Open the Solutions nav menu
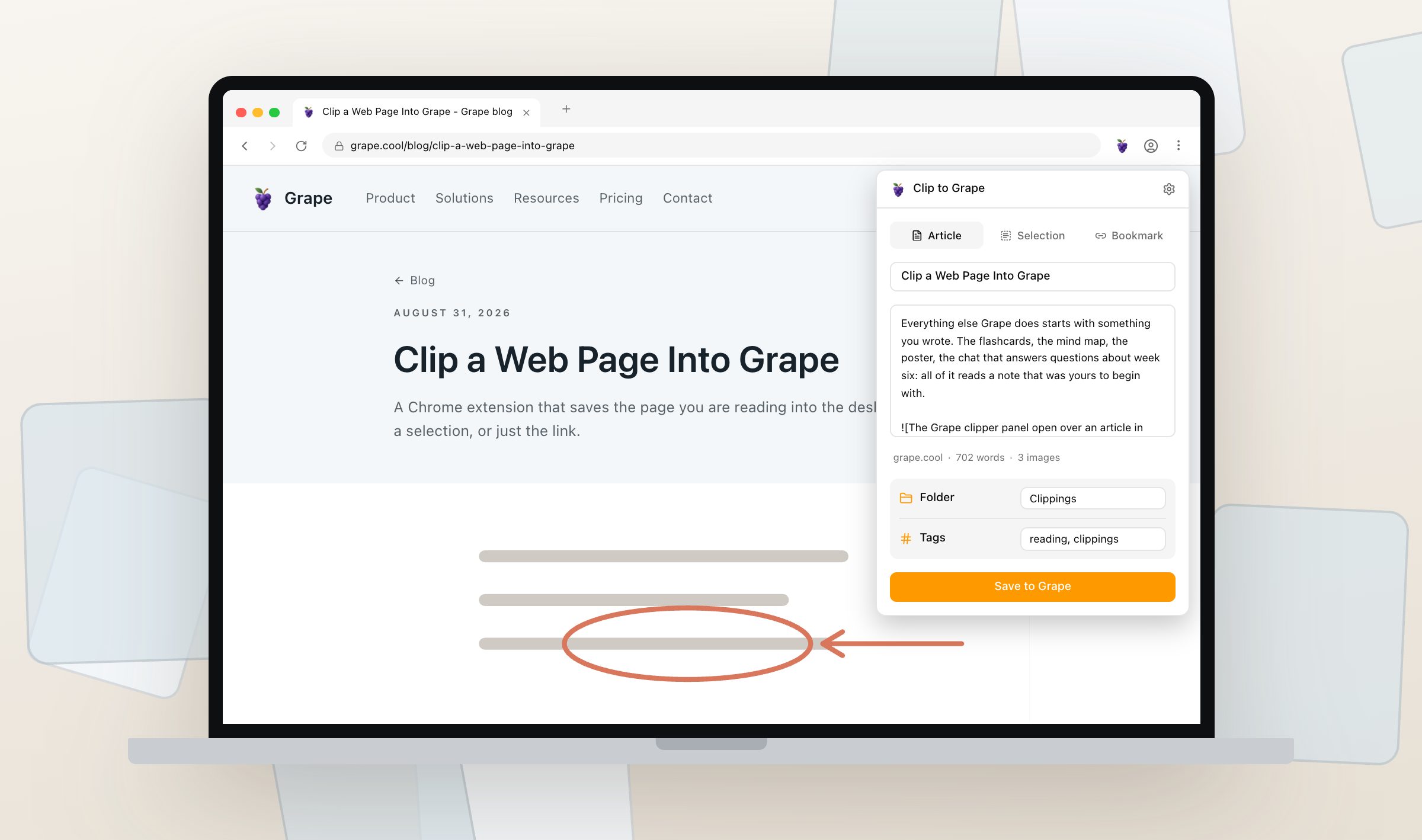Image resolution: width=1422 pixels, height=840 pixels. tap(464, 198)
